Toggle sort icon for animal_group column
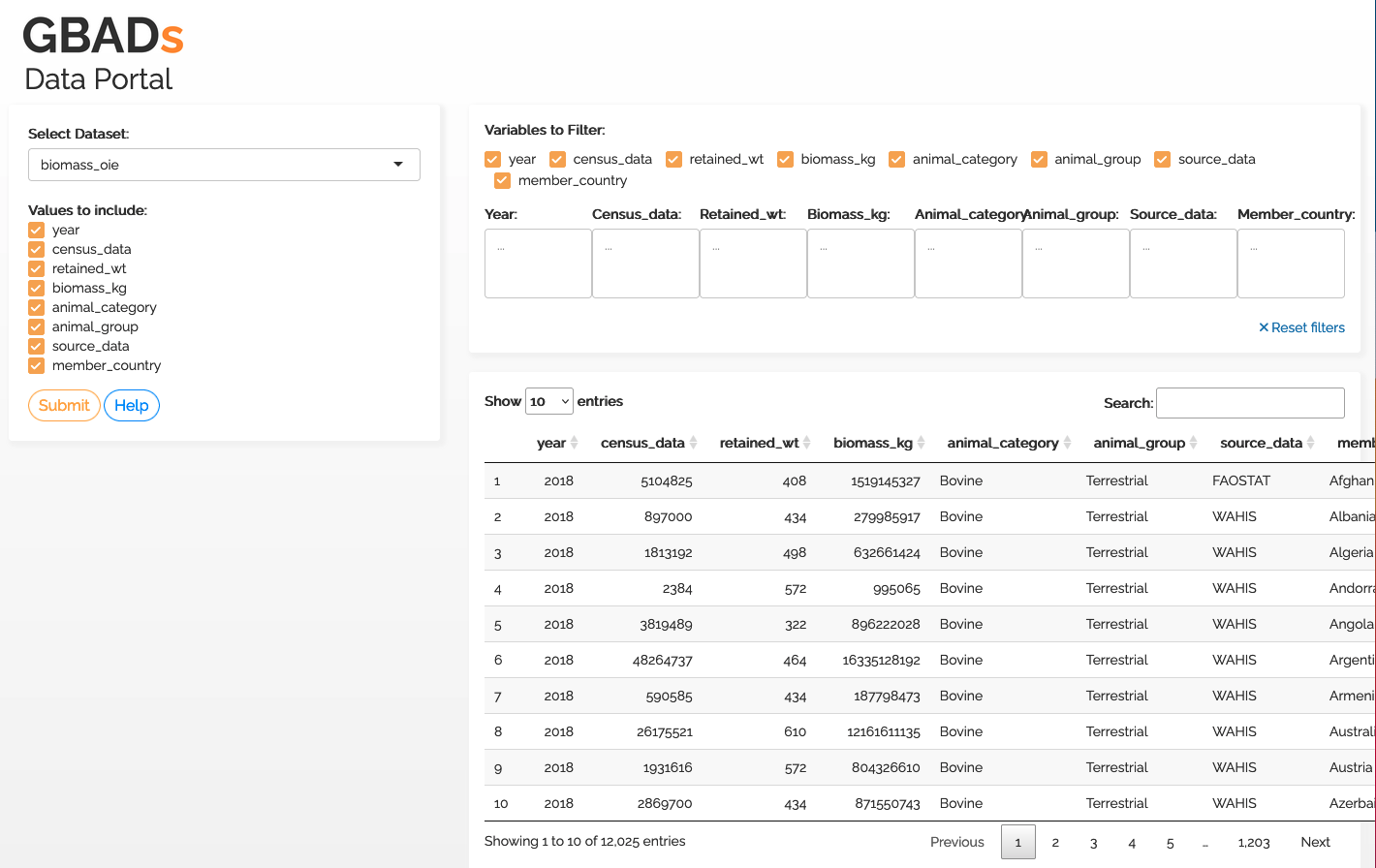 [x=1194, y=443]
